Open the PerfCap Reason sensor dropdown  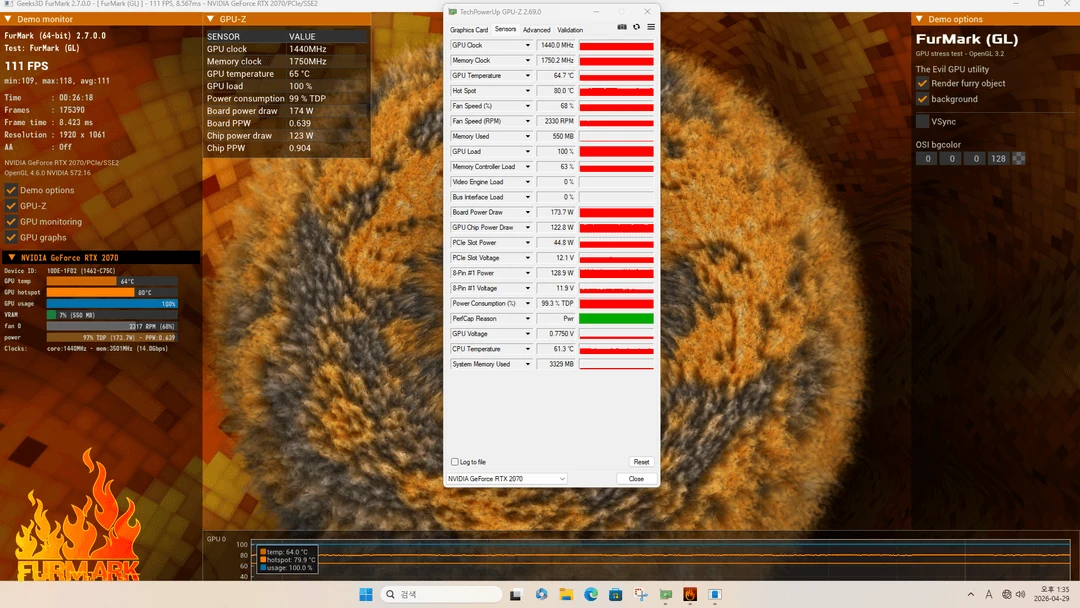coord(528,318)
